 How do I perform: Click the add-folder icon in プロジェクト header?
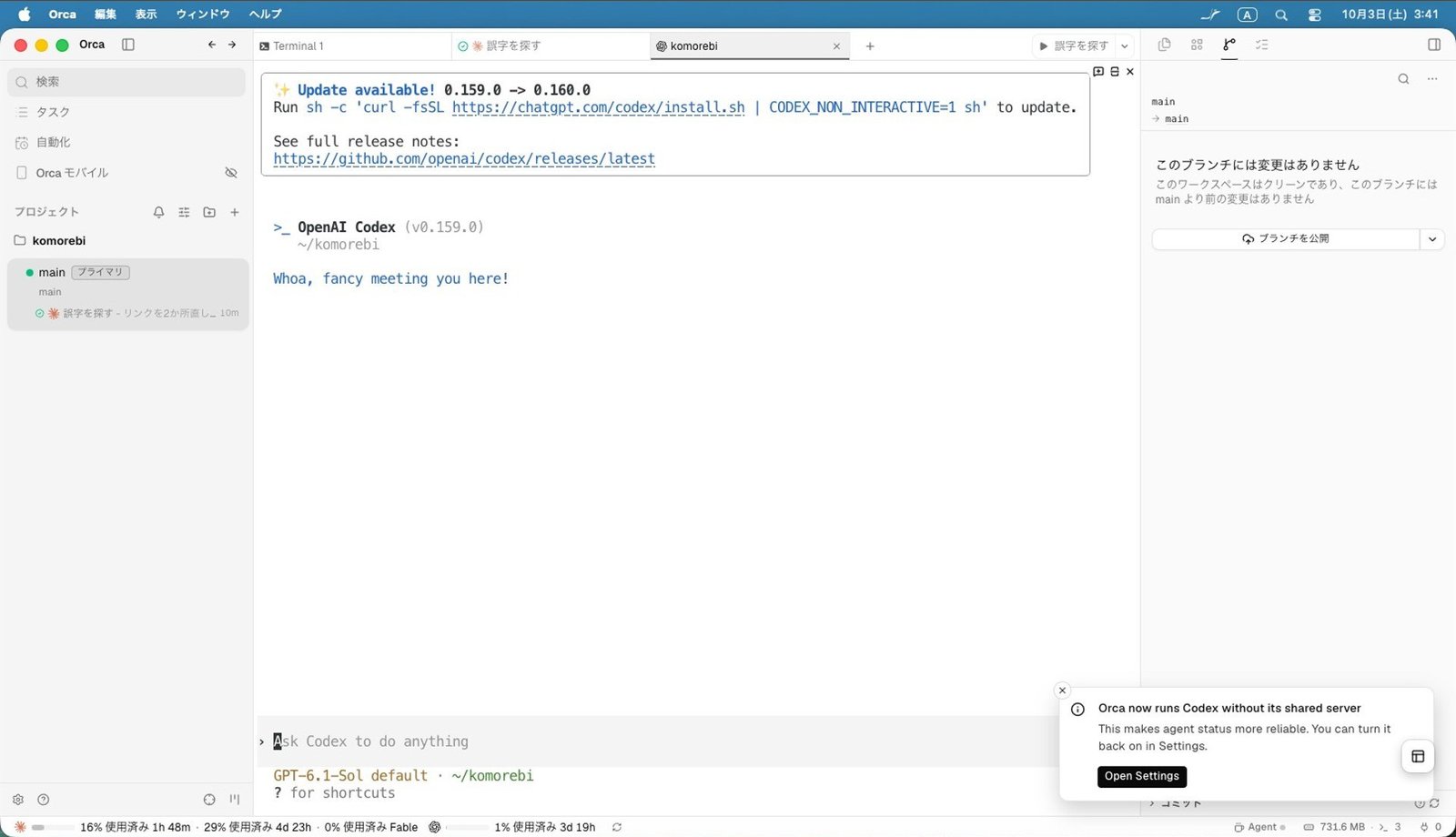coord(209,212)
